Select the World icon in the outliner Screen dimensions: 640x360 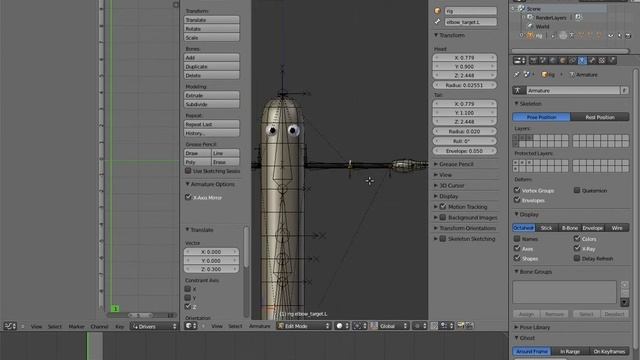tap(530, 27)
